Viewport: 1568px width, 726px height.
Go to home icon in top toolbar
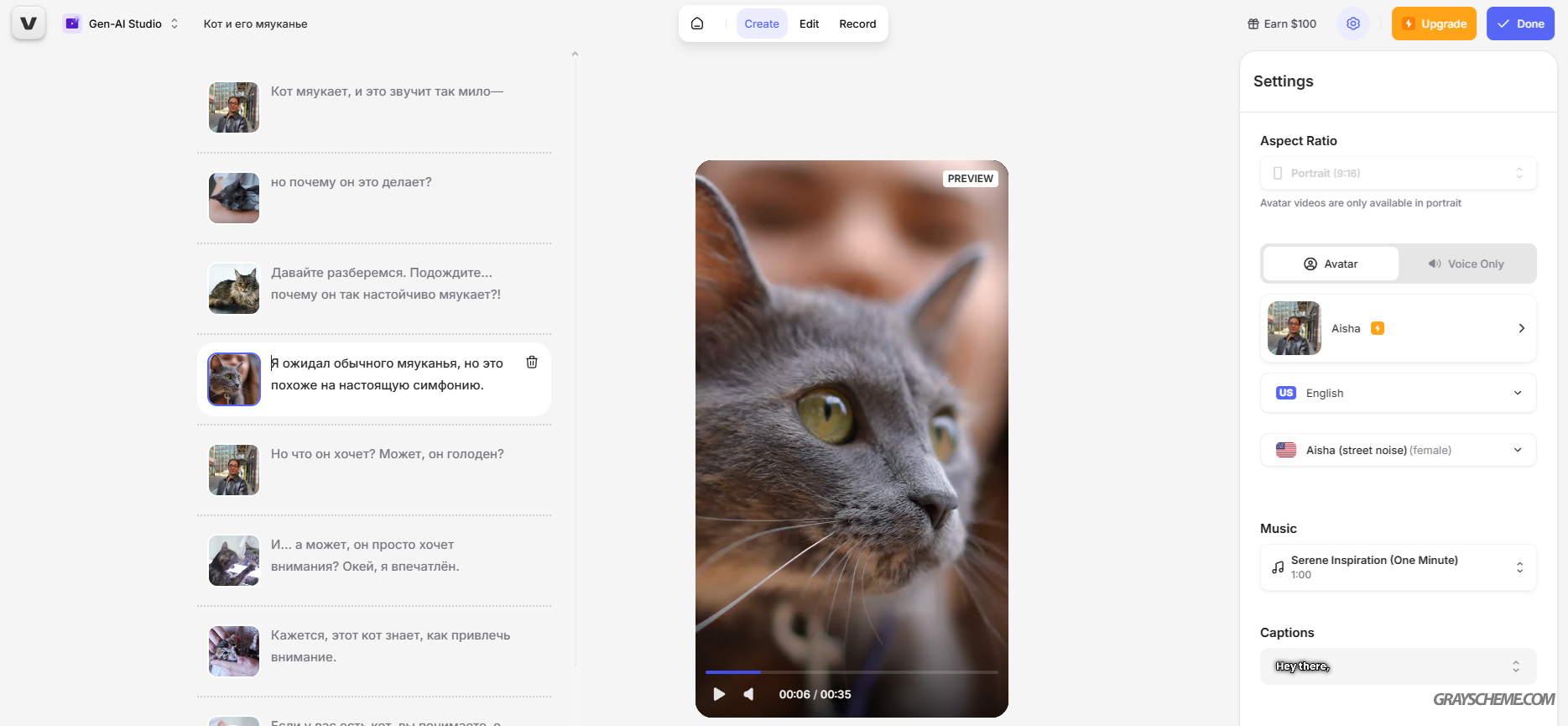click(x=697, y=24)
